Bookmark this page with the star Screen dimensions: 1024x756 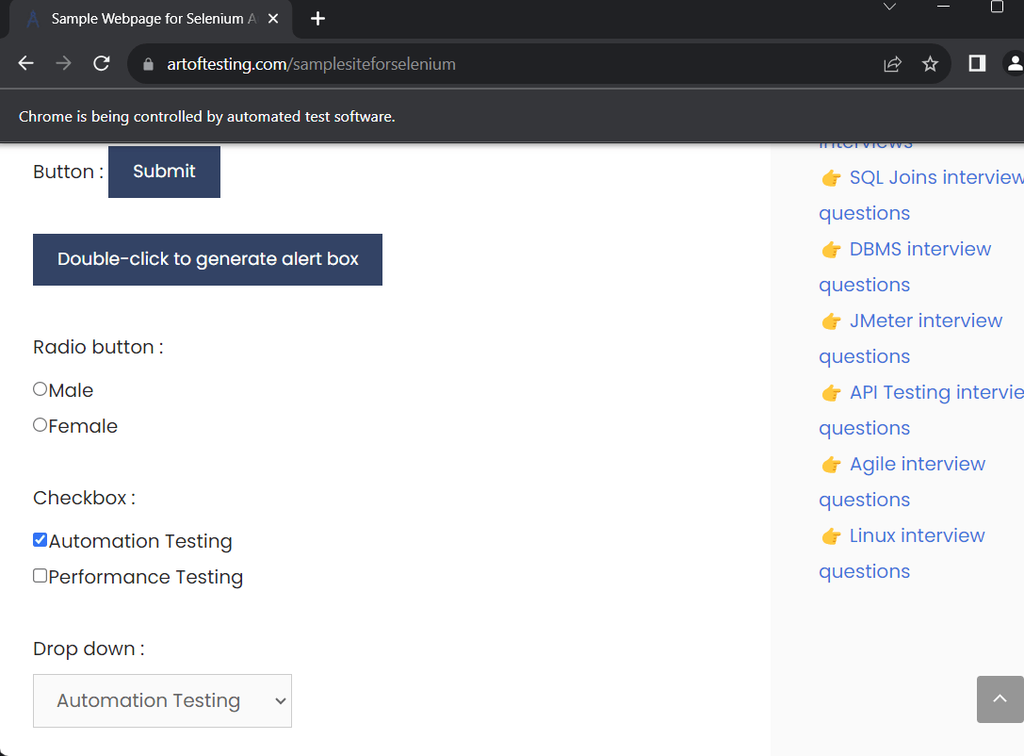tap(930, 64)
